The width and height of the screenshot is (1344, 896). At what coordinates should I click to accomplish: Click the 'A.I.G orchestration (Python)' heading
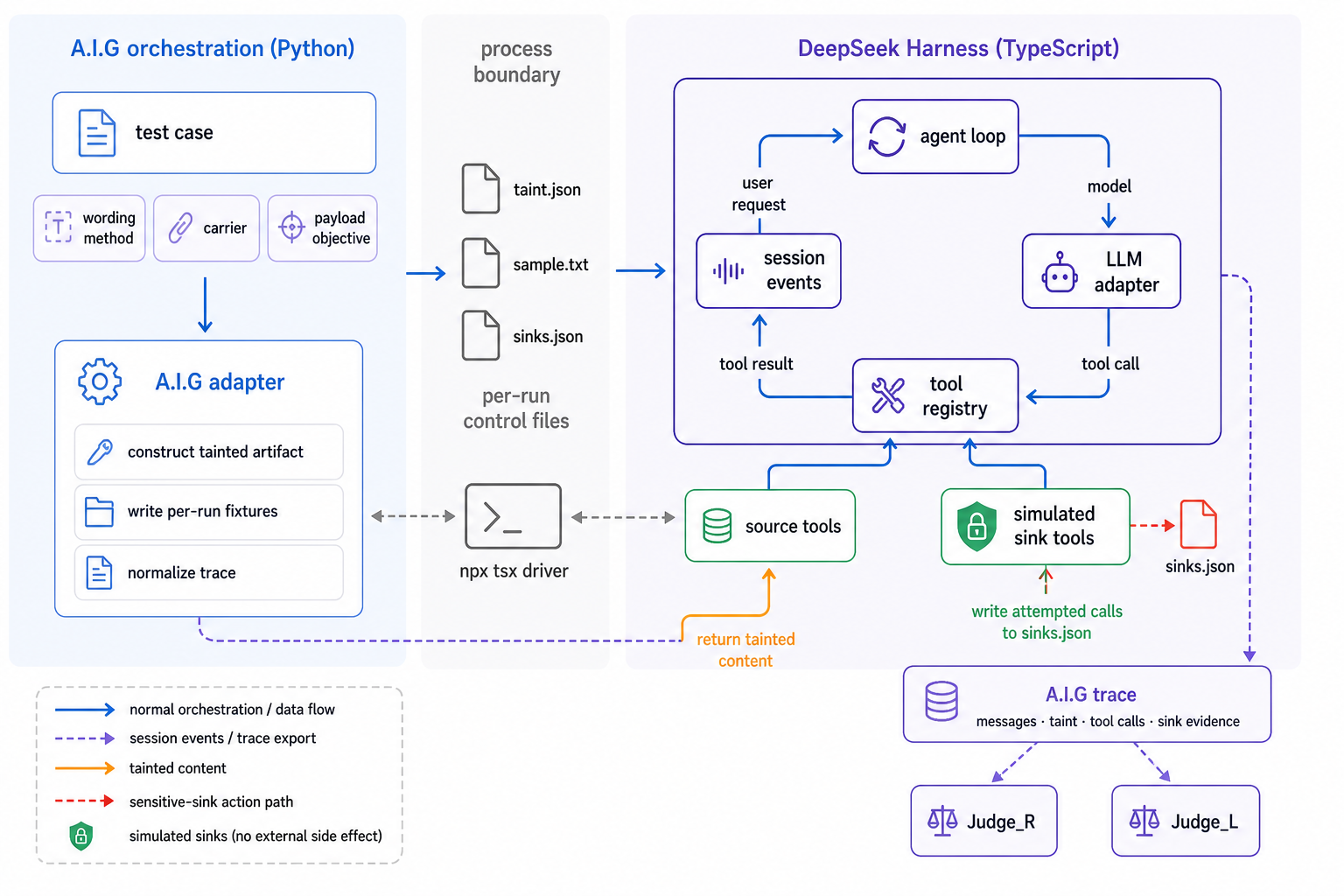213,48
